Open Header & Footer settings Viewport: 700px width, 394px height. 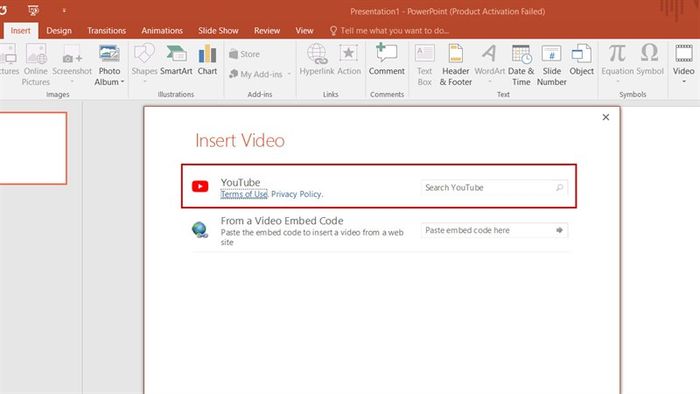[x=455, y=65]
